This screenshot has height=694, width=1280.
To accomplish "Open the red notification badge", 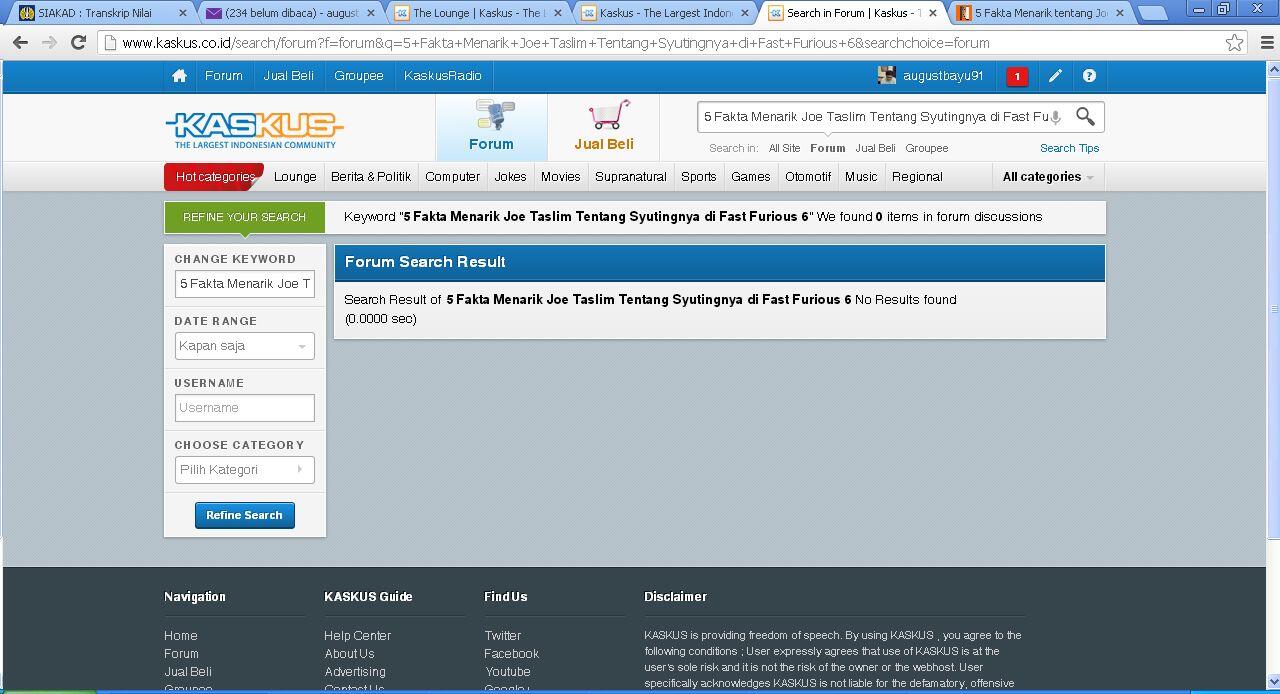I will [1017, 76].
